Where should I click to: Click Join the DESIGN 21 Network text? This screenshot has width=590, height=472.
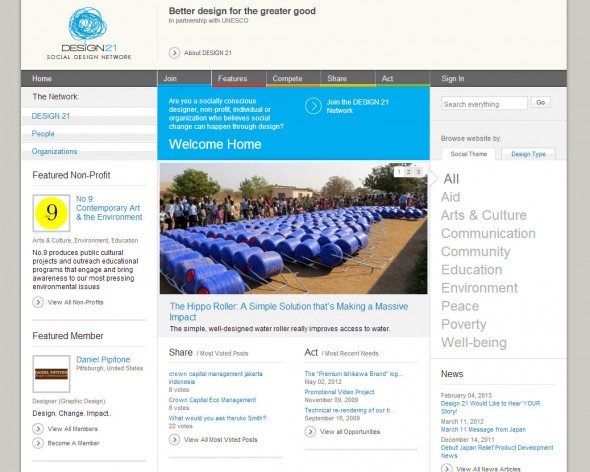357,106
